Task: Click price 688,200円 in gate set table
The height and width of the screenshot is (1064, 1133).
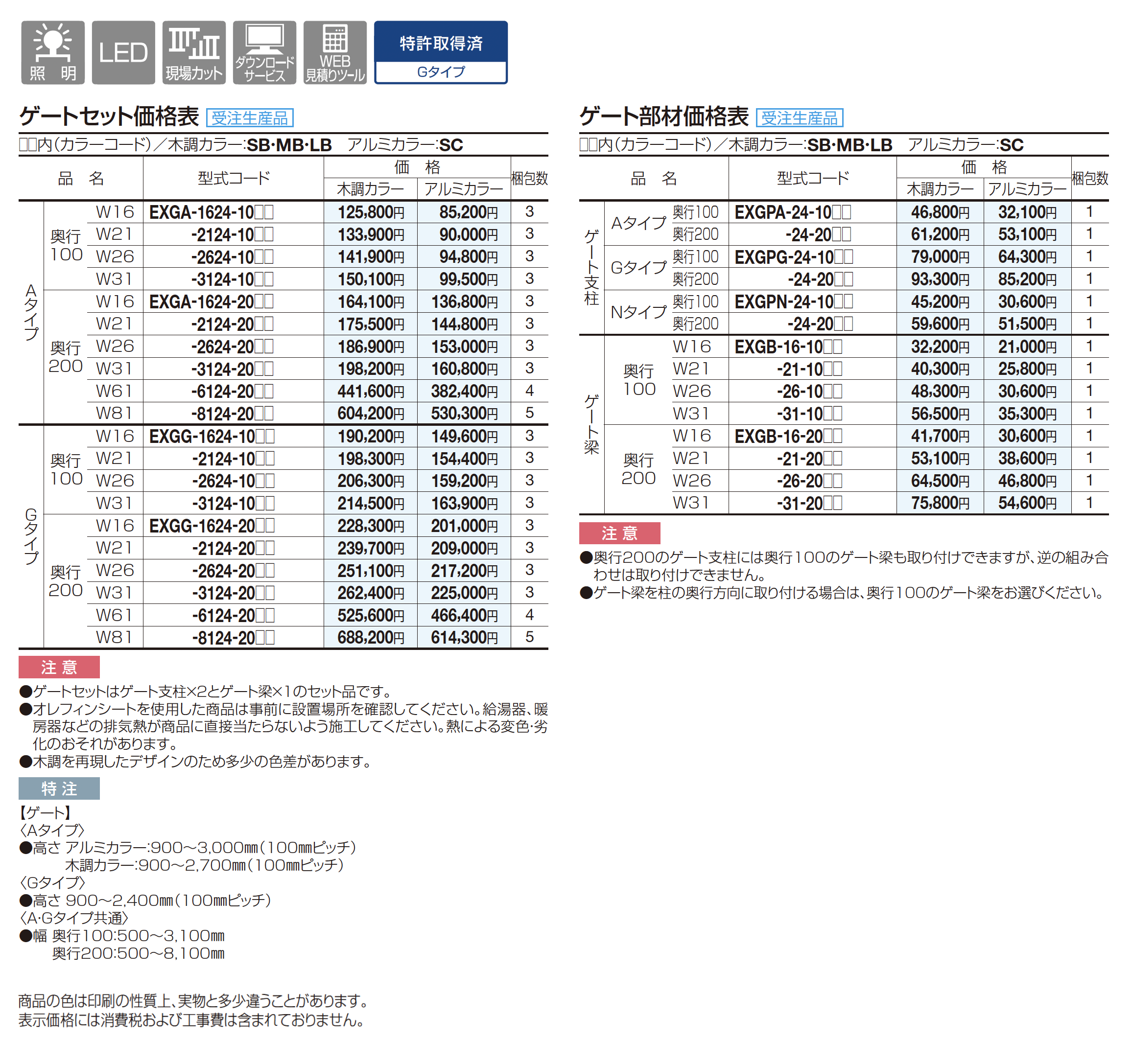Action: [371, 637]
